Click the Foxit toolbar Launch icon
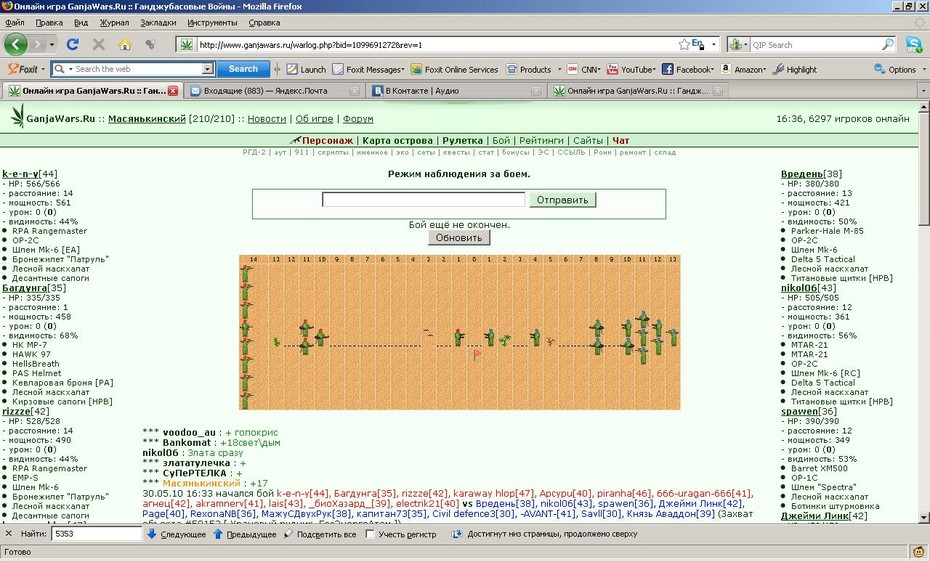Viewport: 930px width, 562px height. [x=292, y=69]
